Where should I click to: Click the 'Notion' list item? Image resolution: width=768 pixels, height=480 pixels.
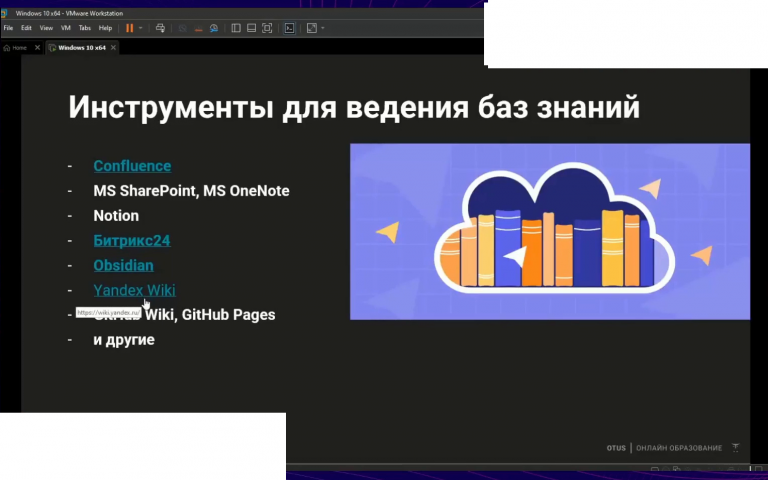(116, 216)
